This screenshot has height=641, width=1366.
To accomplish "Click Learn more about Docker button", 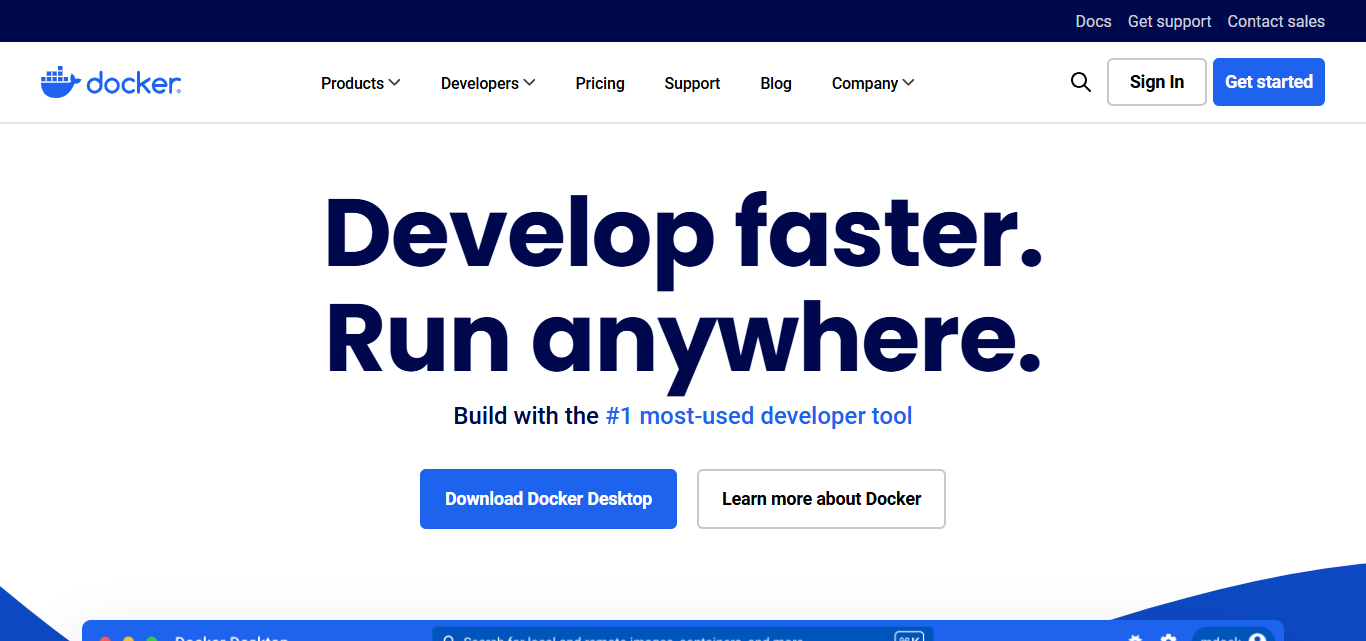I will pyautogui.click(x=821, y=499).
